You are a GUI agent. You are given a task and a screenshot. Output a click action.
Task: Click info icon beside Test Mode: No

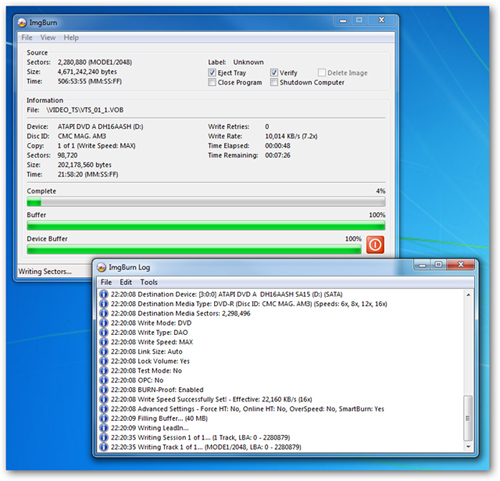(104, 371)
